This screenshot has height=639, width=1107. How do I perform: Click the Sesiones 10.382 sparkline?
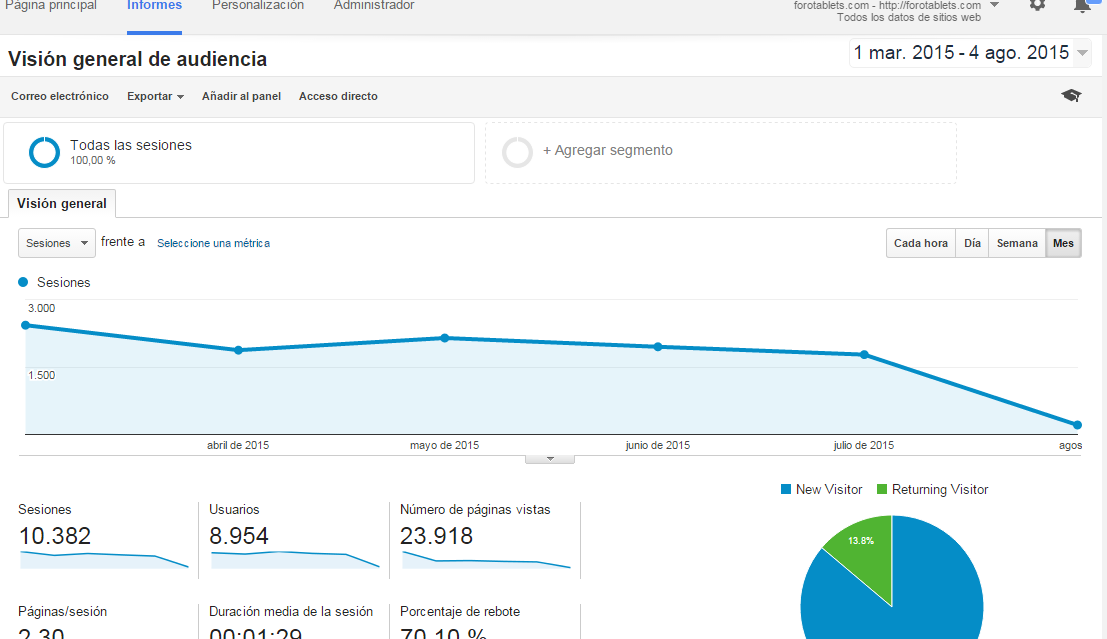(x=104, y=560)
